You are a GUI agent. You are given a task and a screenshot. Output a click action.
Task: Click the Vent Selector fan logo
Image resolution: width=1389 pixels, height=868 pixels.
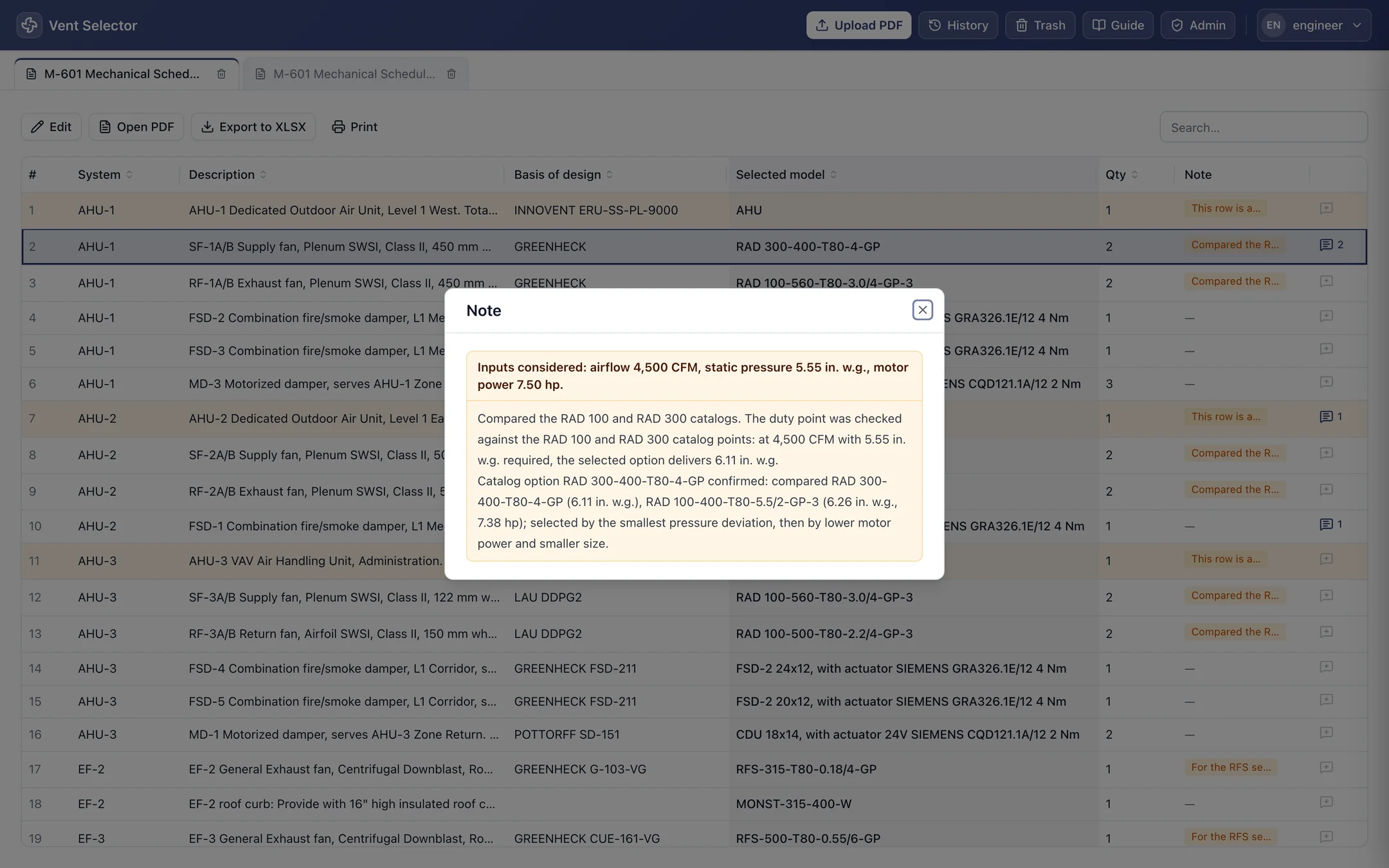30,25
